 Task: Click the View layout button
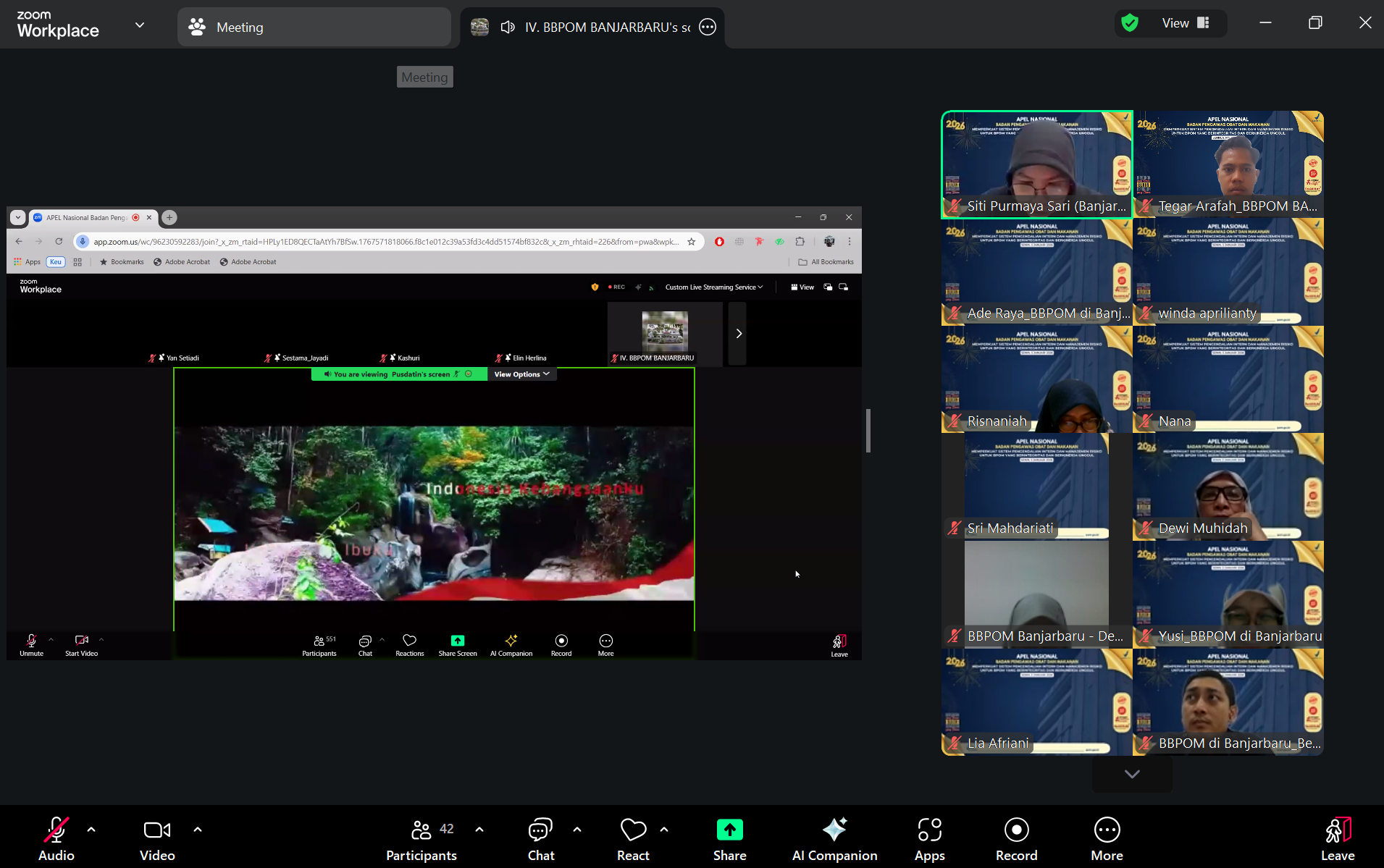[x=1185, y=23]
